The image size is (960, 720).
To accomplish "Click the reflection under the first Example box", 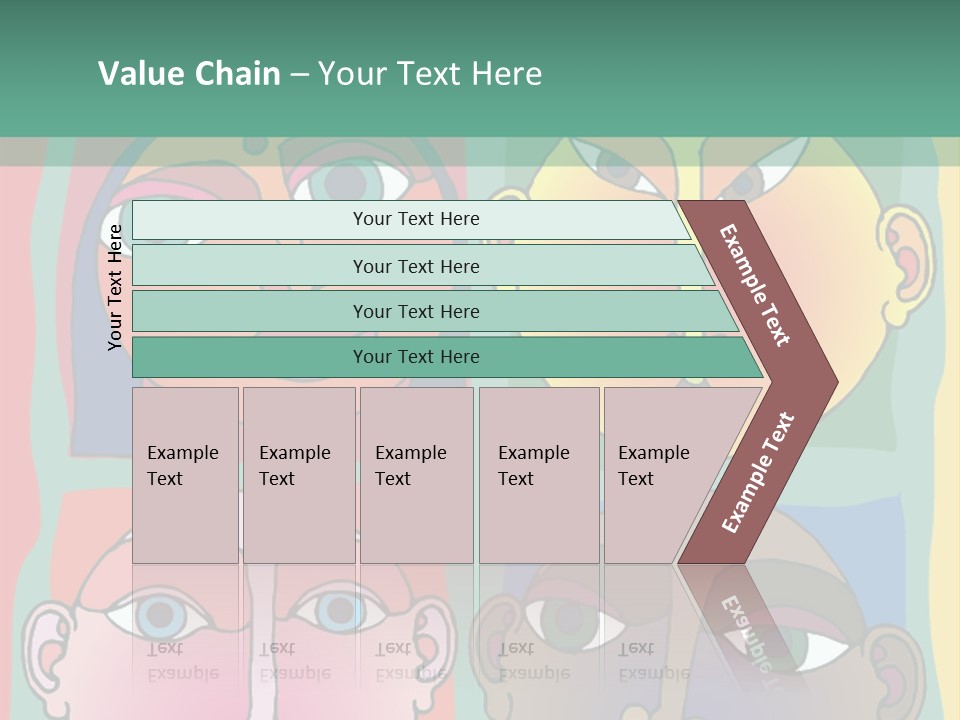I will [x=185, y=660].
